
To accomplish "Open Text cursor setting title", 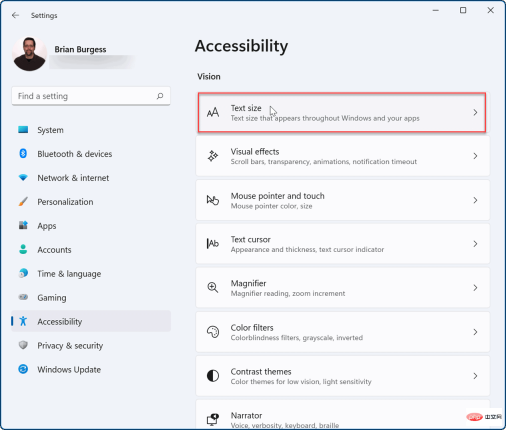I will tap(251, 239).
